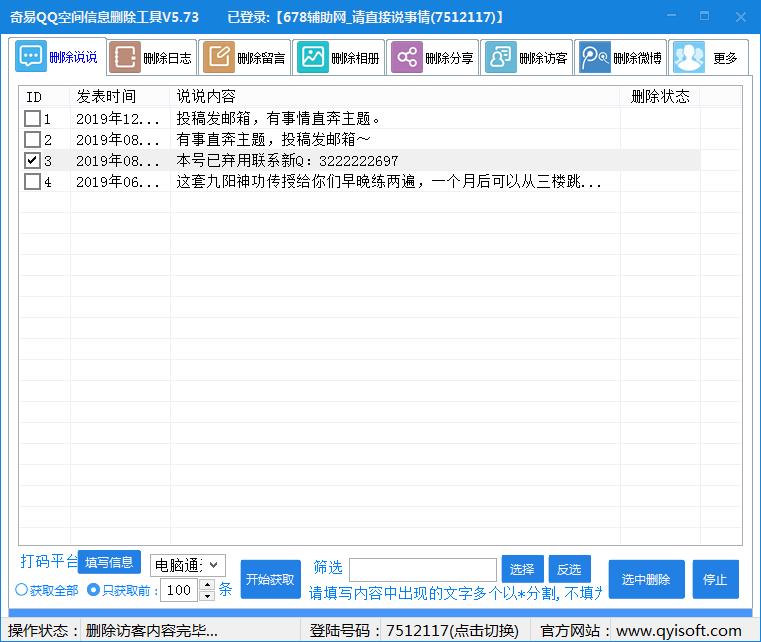
Task: Switch to the 删除留言 tab label
Action: tap(261, 58)
